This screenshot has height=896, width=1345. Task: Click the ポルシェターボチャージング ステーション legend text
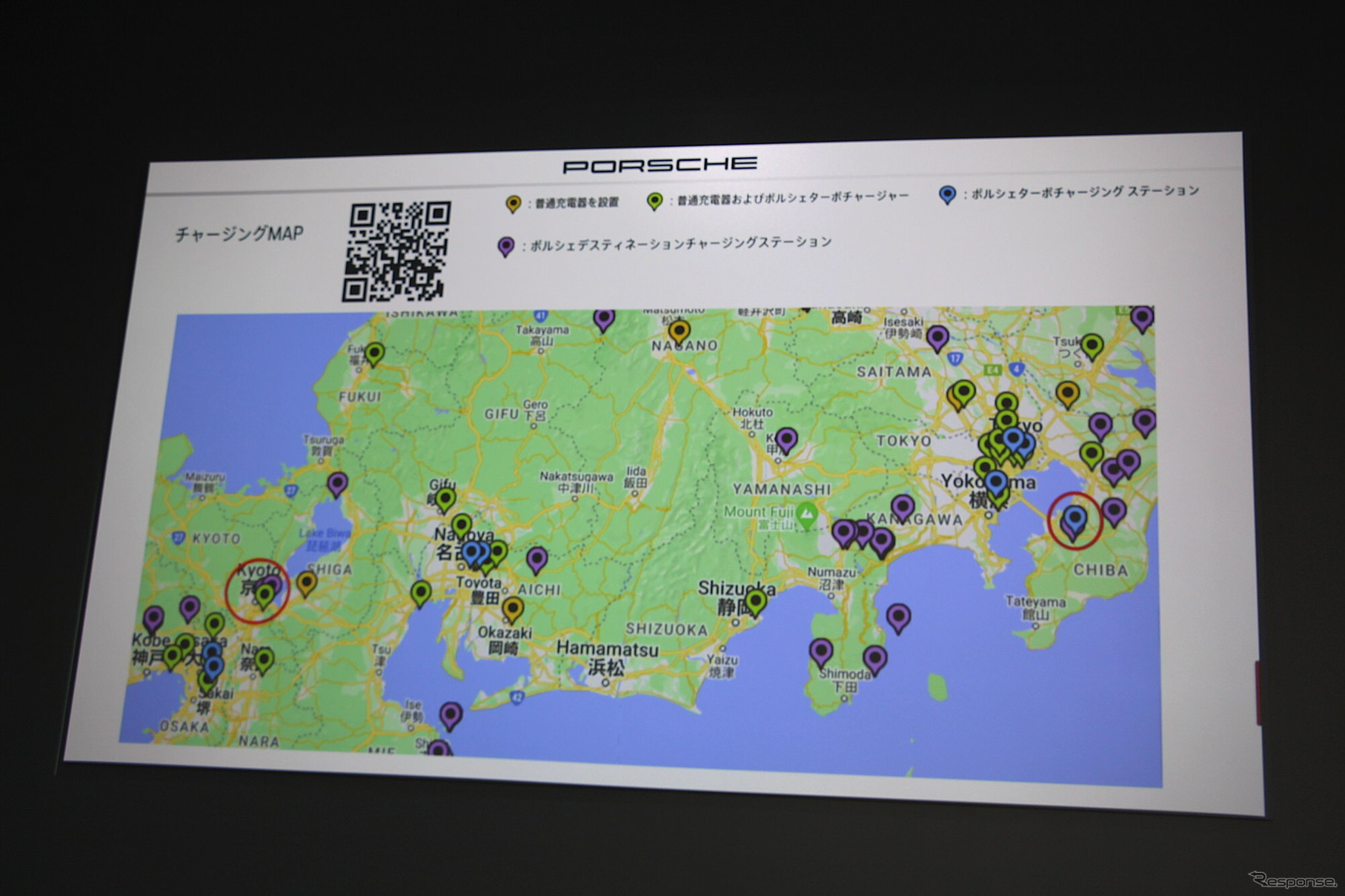pos(1085,192)
